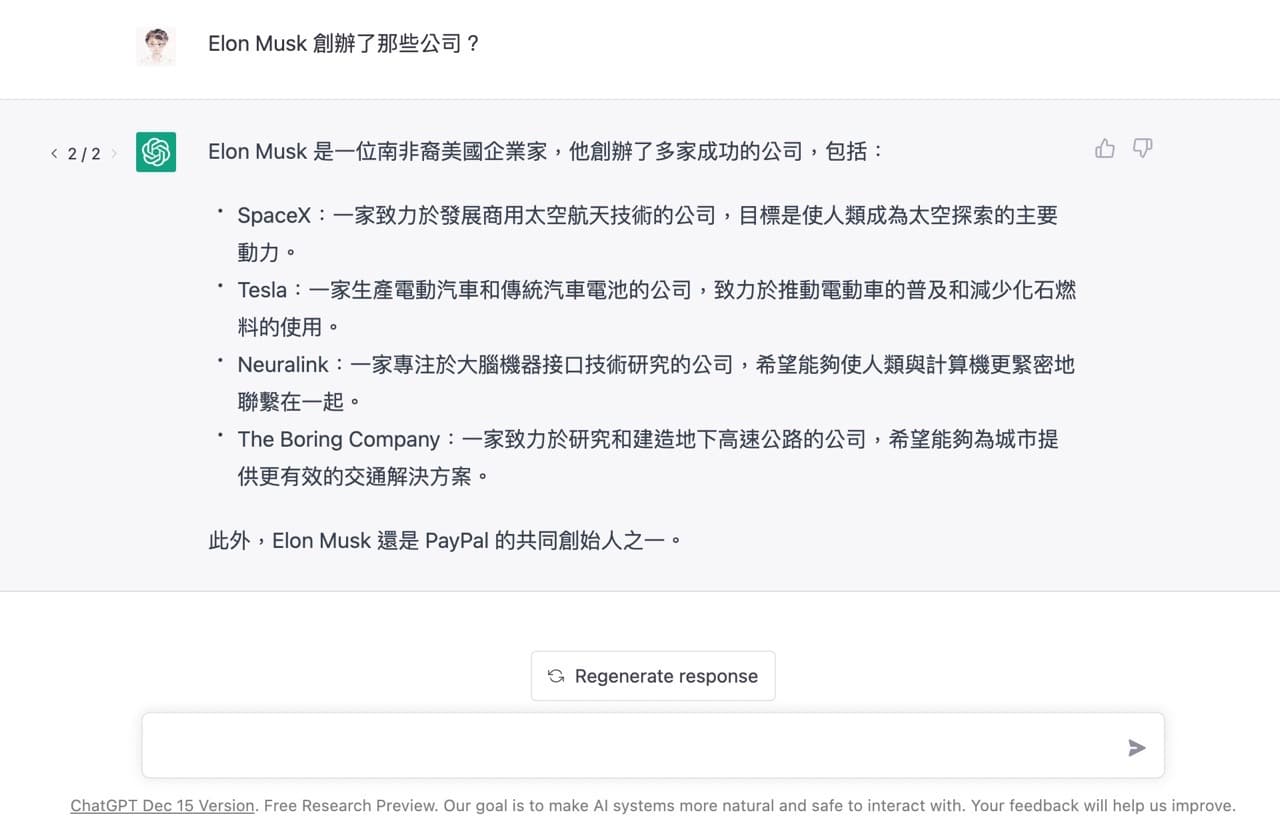
Task: Click the PayPal co-founder closing sentence
Action: (446, 541)
